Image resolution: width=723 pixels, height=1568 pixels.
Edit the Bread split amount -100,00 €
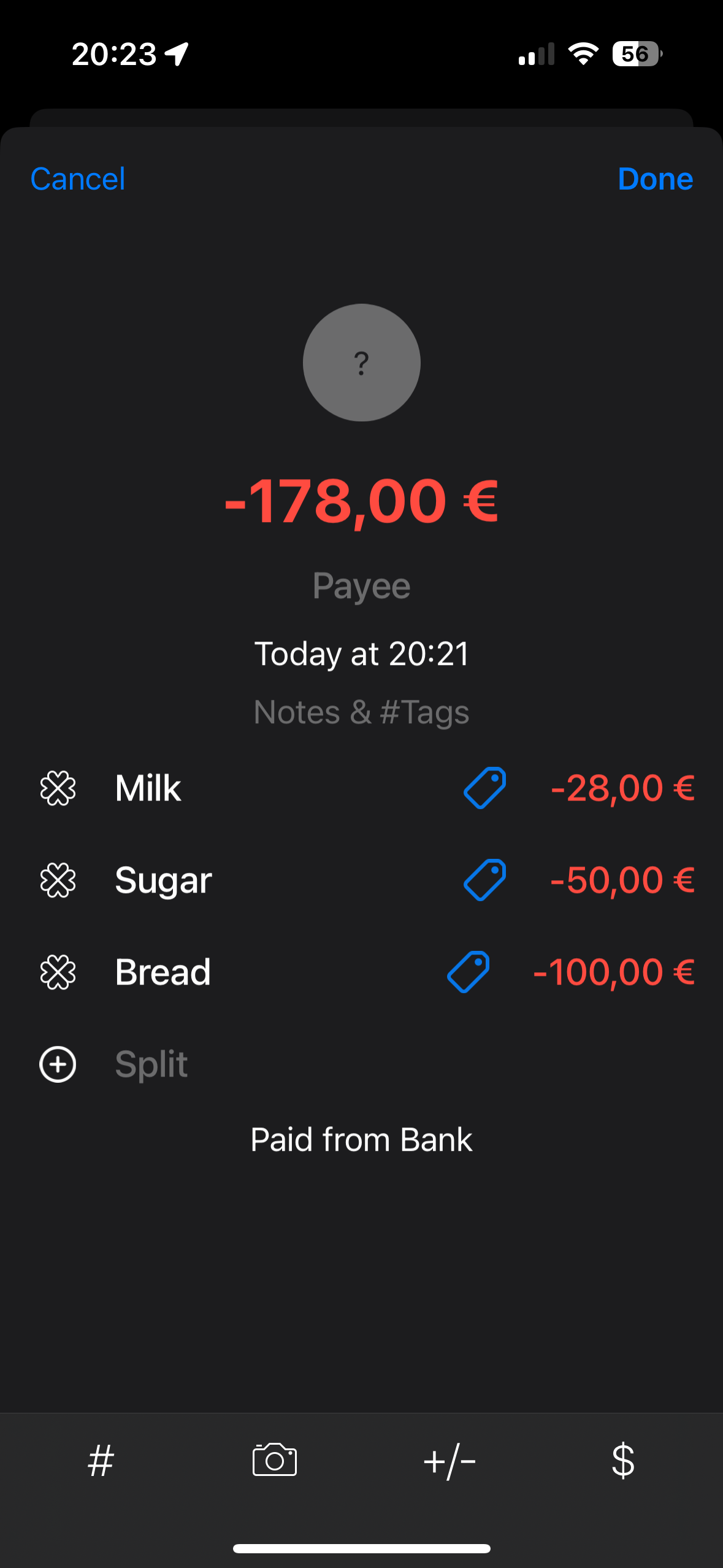click(x=613, y=972)
